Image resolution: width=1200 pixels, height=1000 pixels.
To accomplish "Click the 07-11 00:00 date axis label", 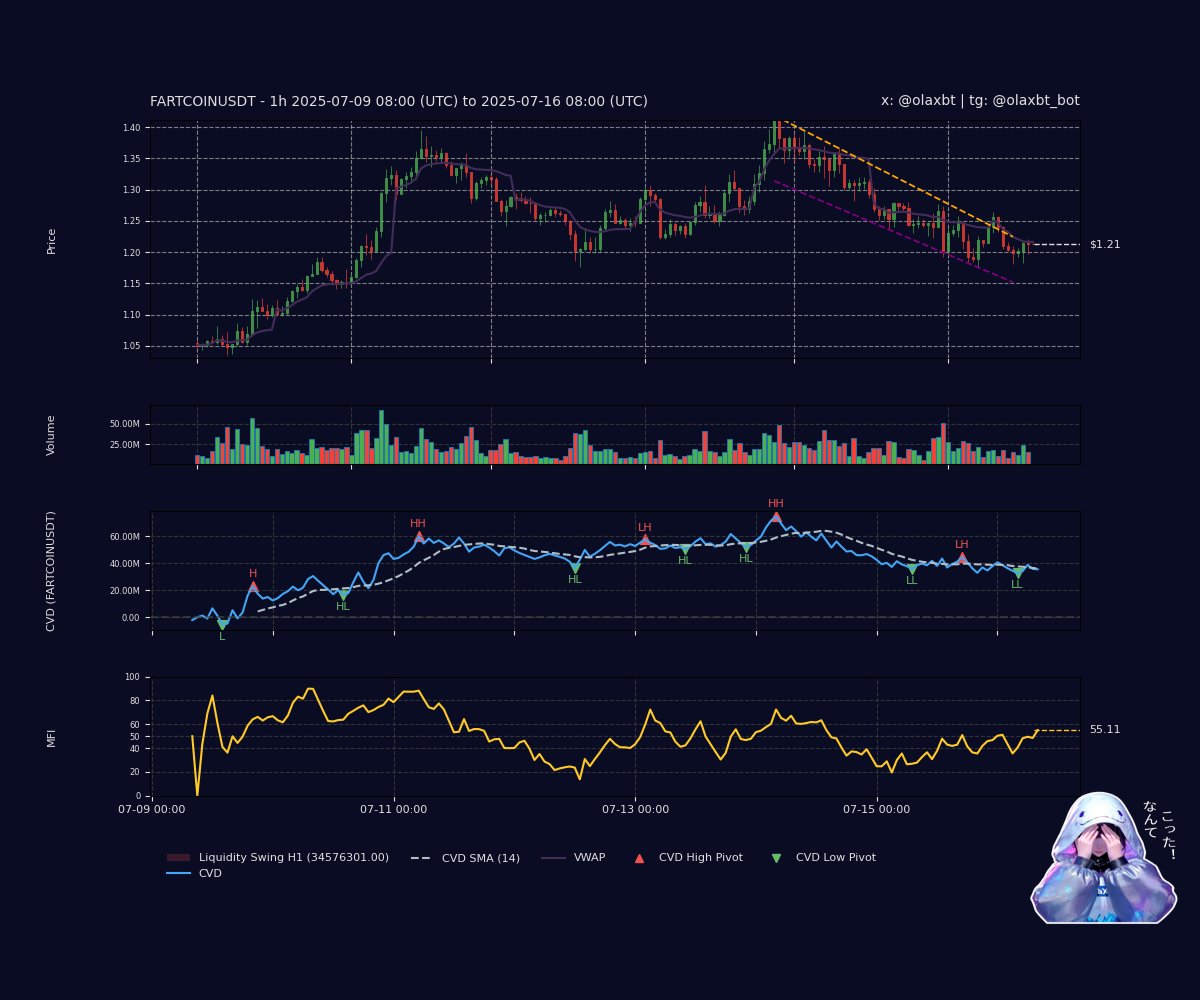I will (394, 809).
